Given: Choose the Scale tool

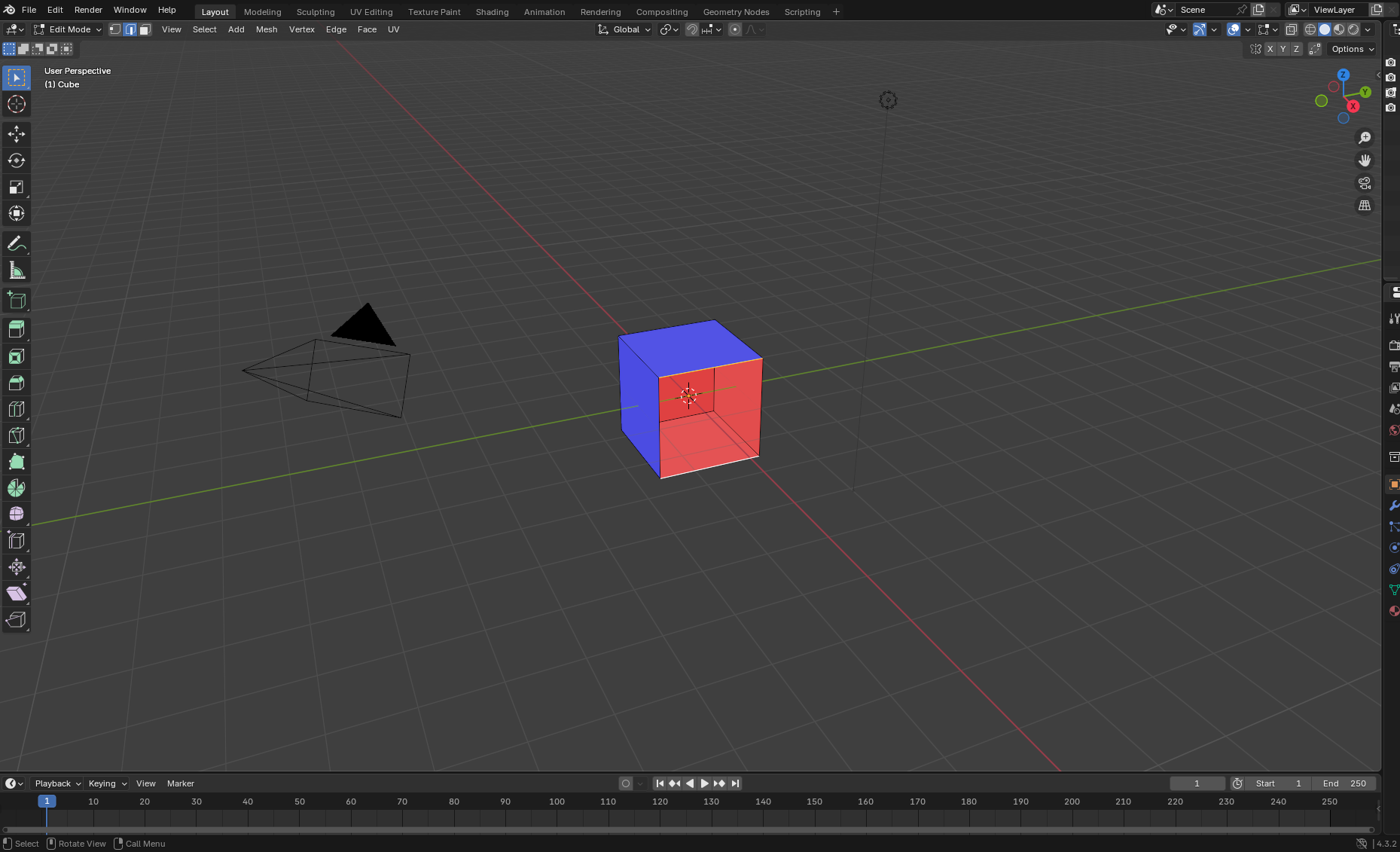Looking at the screenshot, I should [x=17, y=187].
